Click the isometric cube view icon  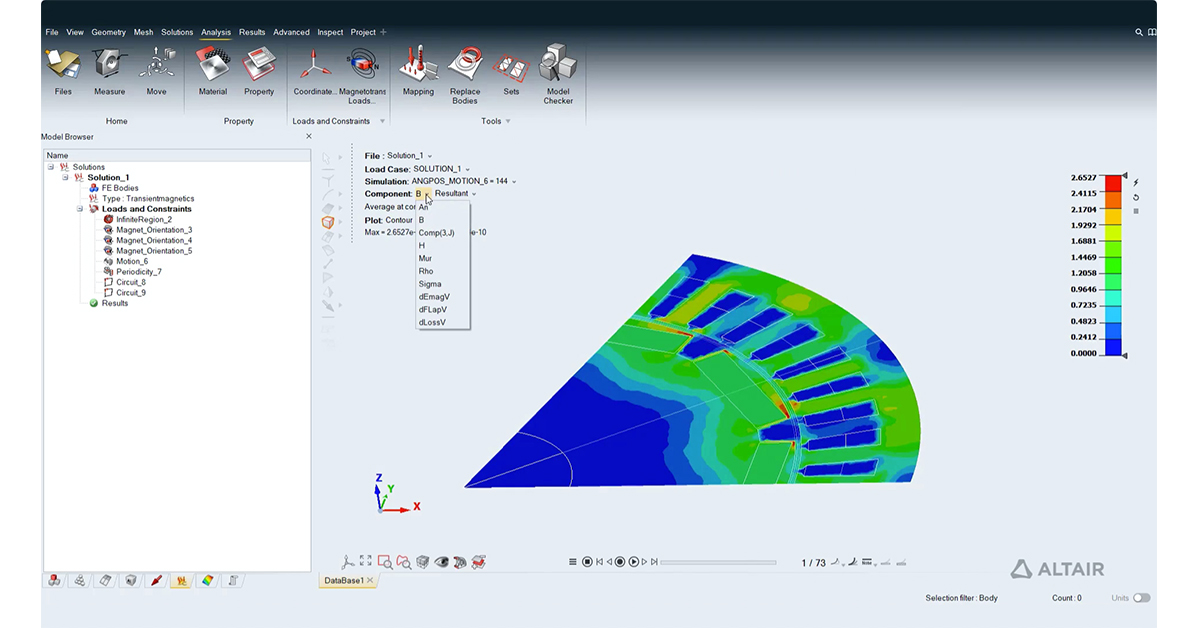click(x=423, y=562)
